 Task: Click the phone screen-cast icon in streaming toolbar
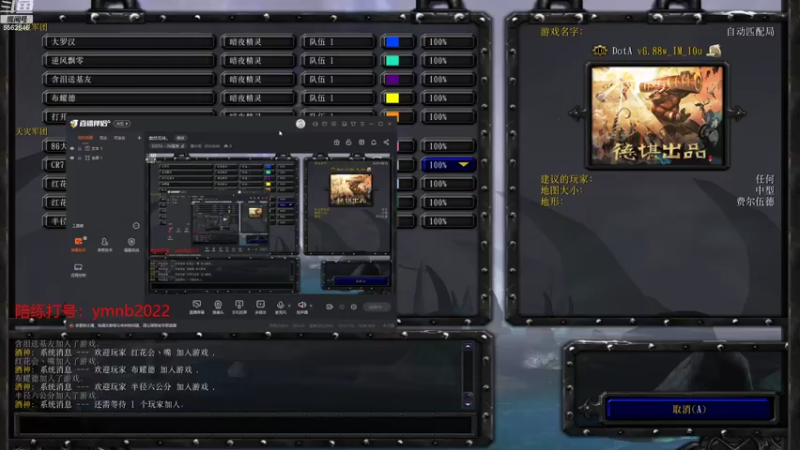coord(239,305)
